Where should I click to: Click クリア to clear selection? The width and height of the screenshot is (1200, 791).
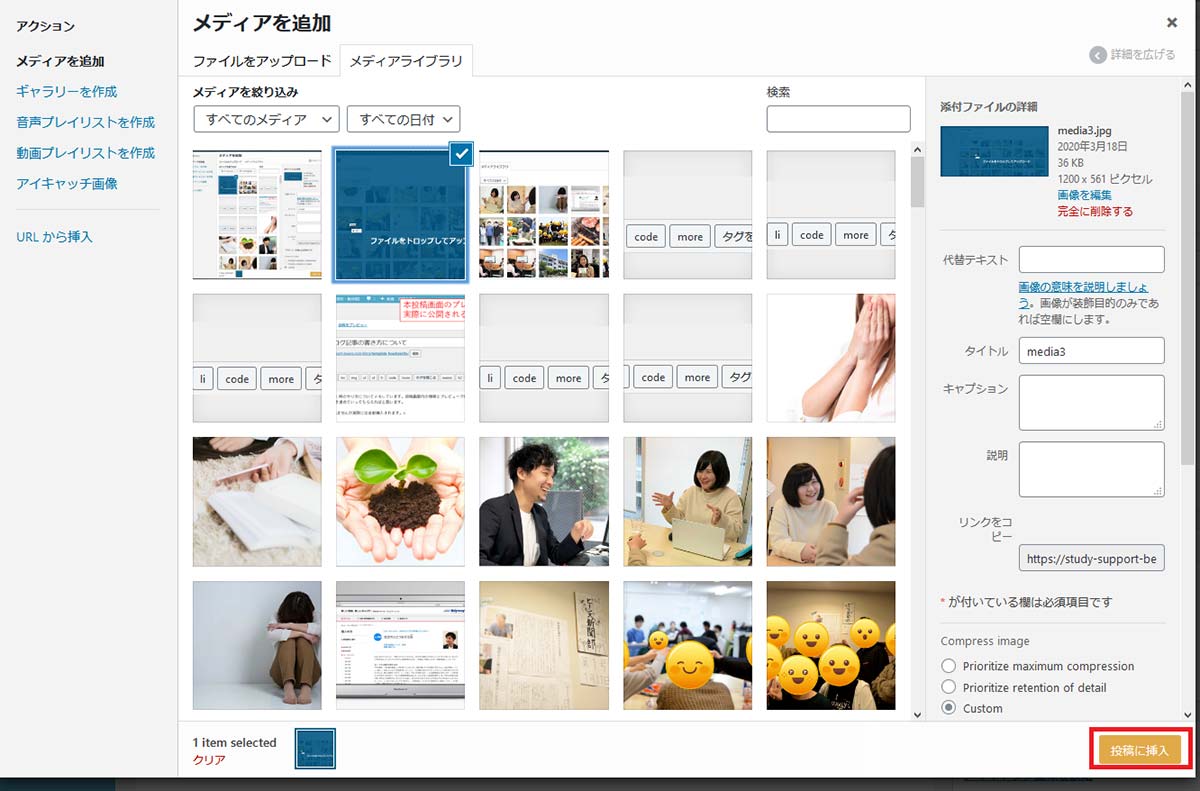(209, 759)
